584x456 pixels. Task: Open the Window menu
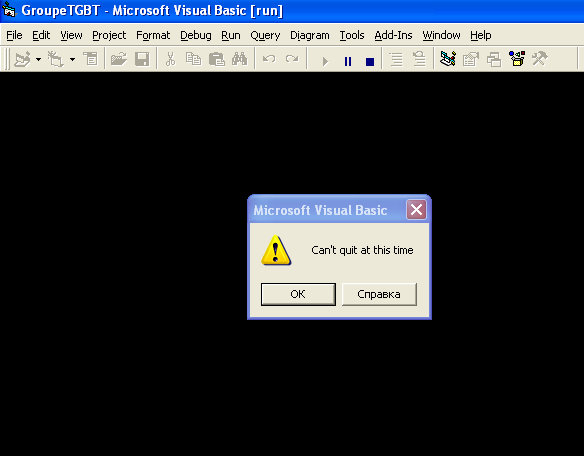pos(441,35)
